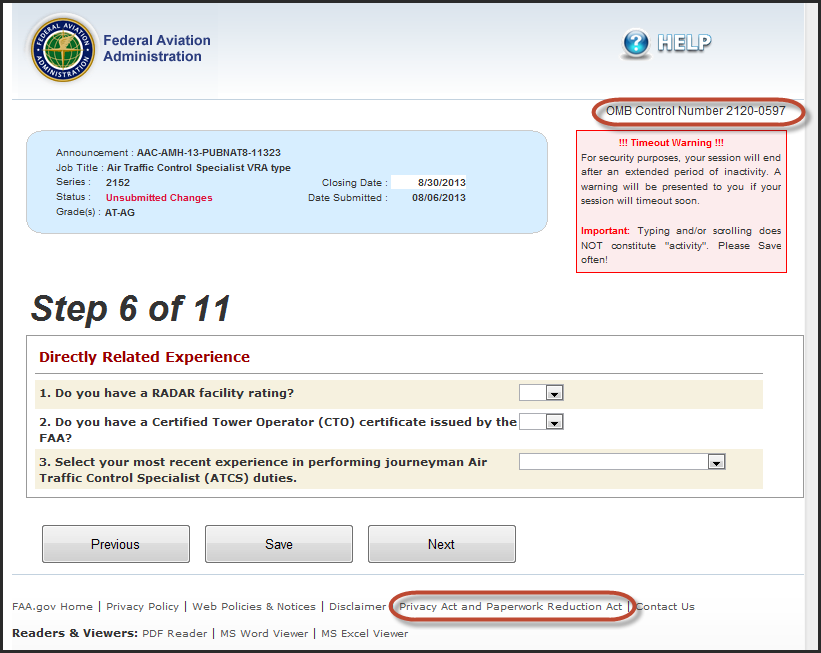Open the MS Excel Viewer link
The image size is (821, 653).
click(x=364, y=633)
